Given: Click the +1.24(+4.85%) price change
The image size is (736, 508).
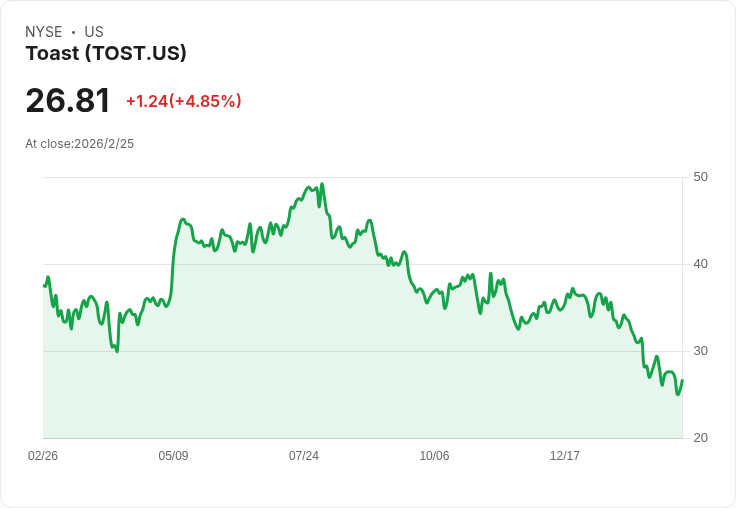Looking at the screenshot, I should (184, 101).
